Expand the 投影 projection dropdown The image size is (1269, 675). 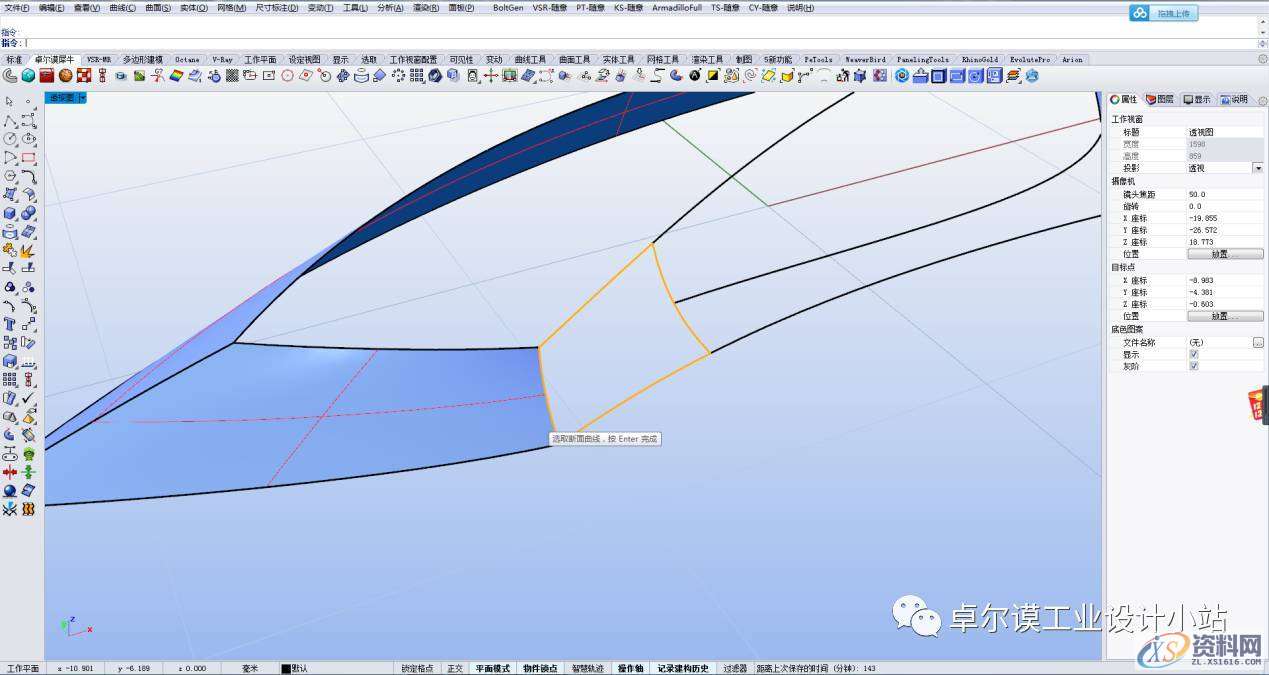[1257, 168]
